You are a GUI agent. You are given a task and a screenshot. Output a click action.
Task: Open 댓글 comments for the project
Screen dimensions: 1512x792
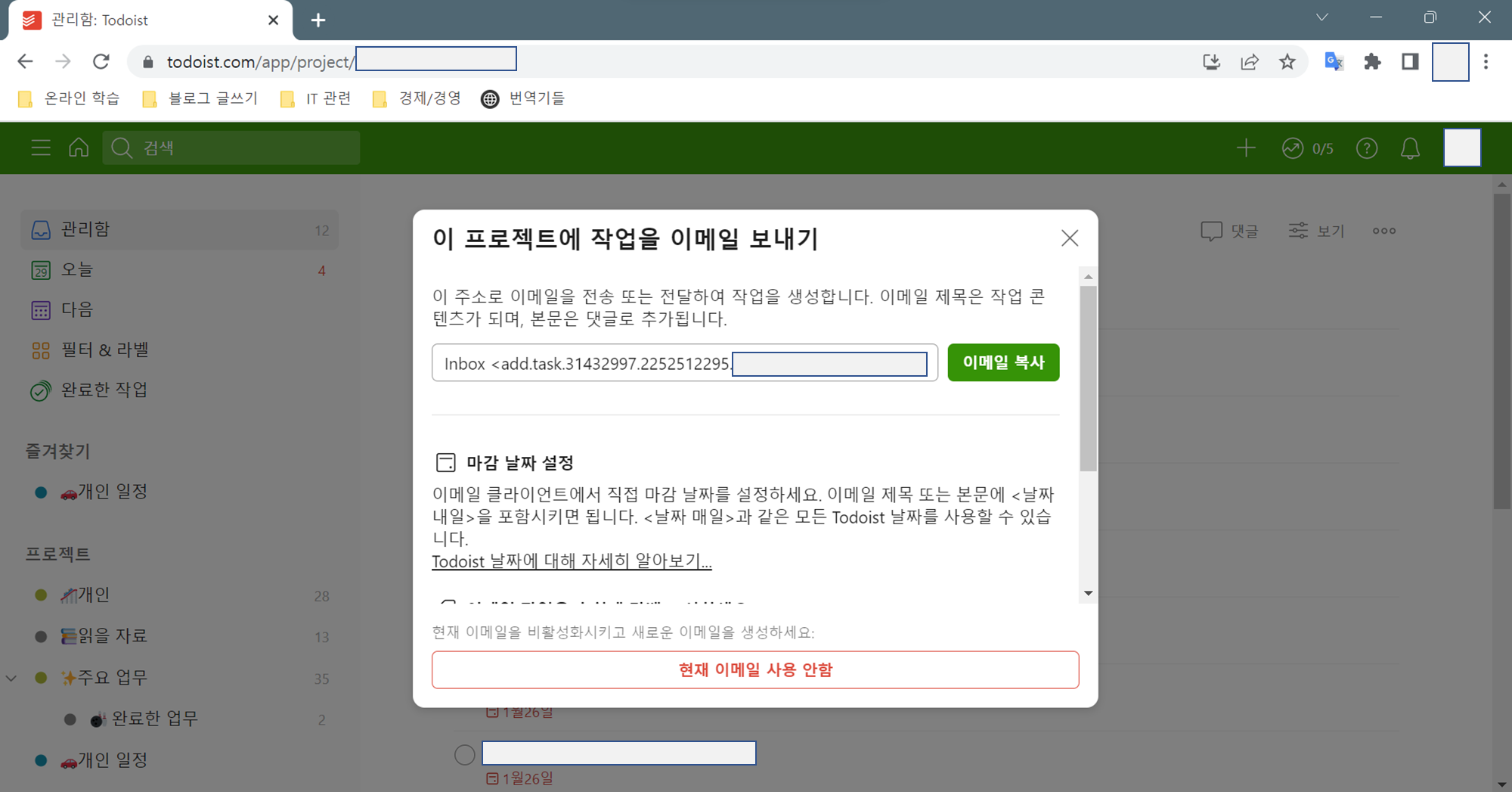click(1229, 231)
